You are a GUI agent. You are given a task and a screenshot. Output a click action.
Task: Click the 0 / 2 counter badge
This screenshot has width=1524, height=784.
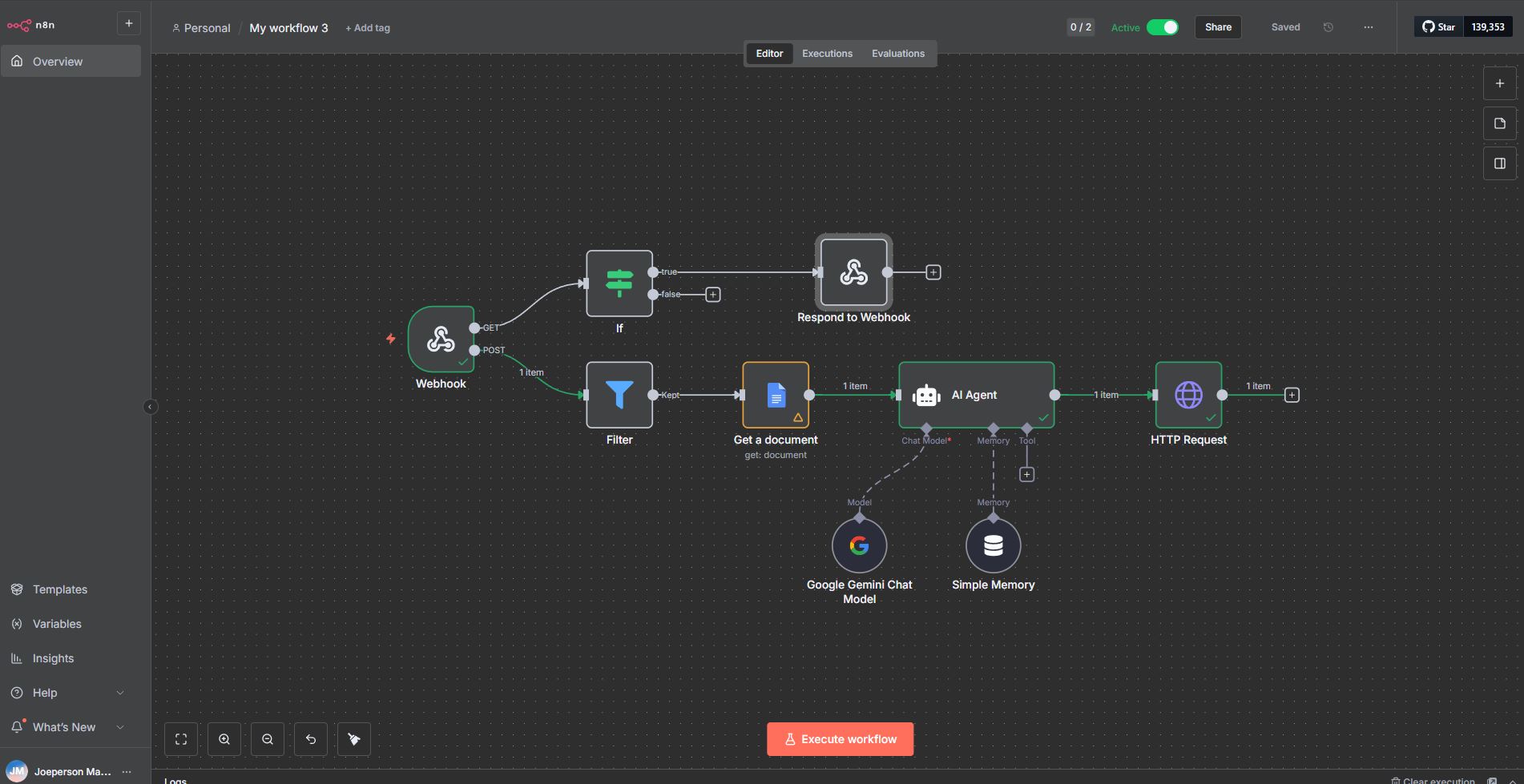tap(1080, 27)
